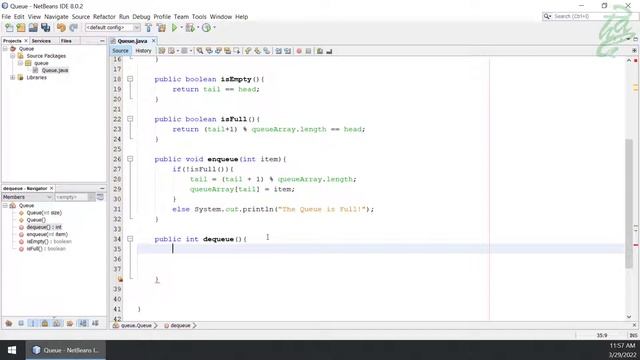Viewport: 640px width, 360px height.
Task: Click the Clean and Build Project icon
Action: 161,28
